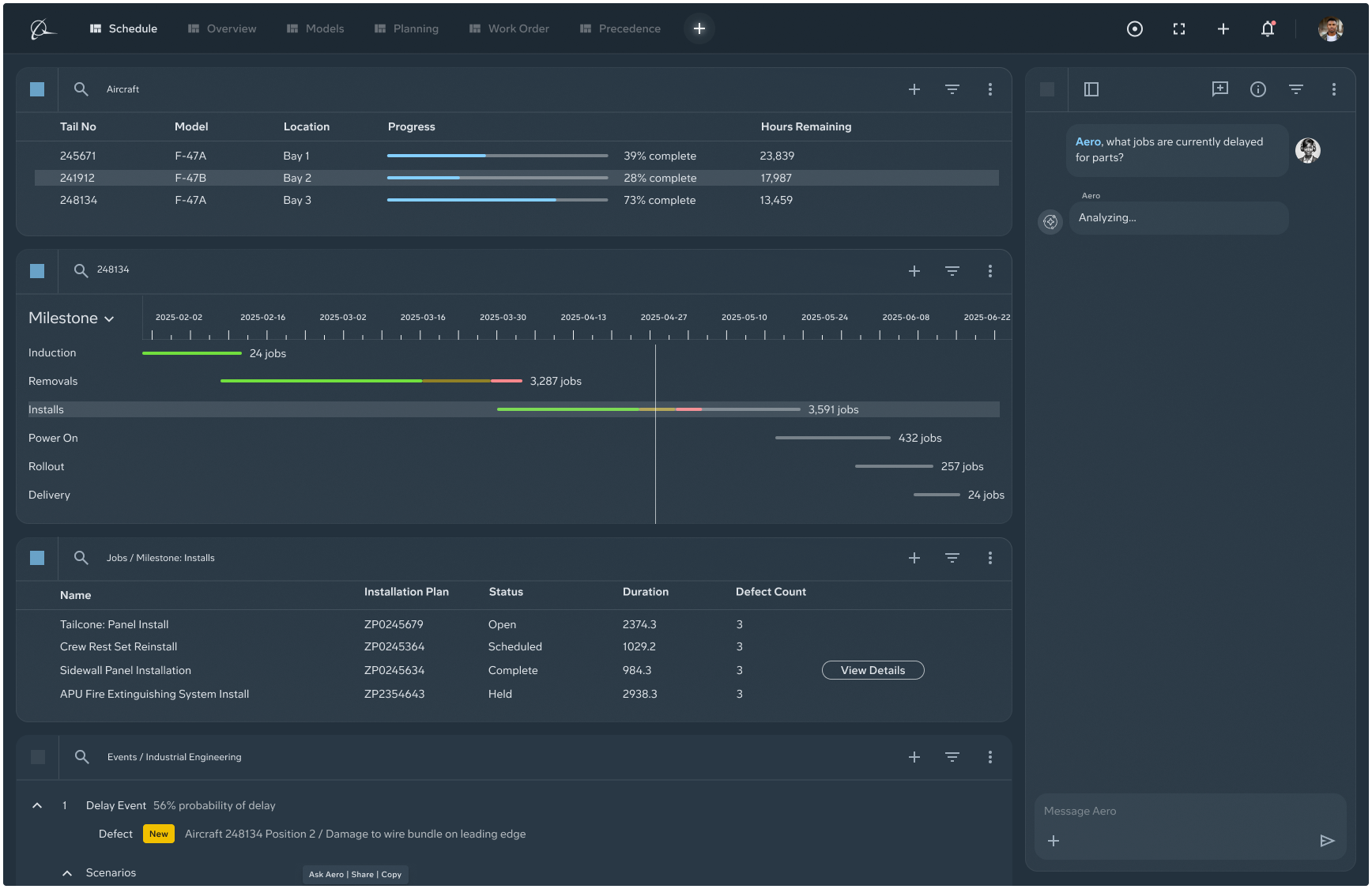This screenshot has width=1372, height=889.
Task: Add an item in the Aircraft panel
Action: (x=914, y=89)
